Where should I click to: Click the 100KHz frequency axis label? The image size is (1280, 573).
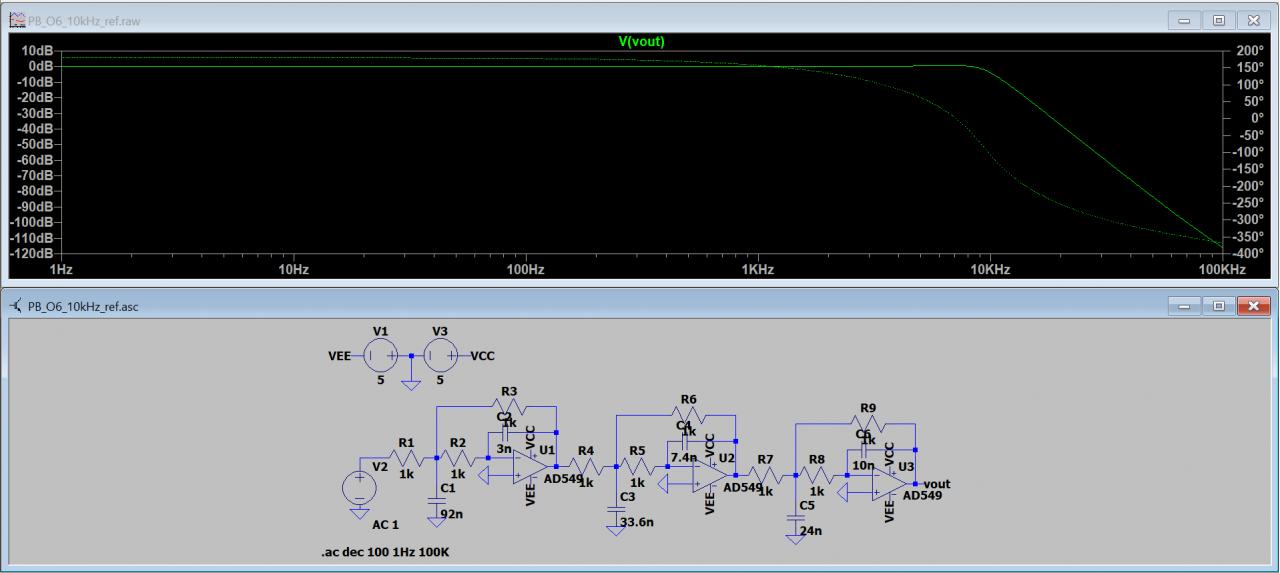click(1222, 271)
